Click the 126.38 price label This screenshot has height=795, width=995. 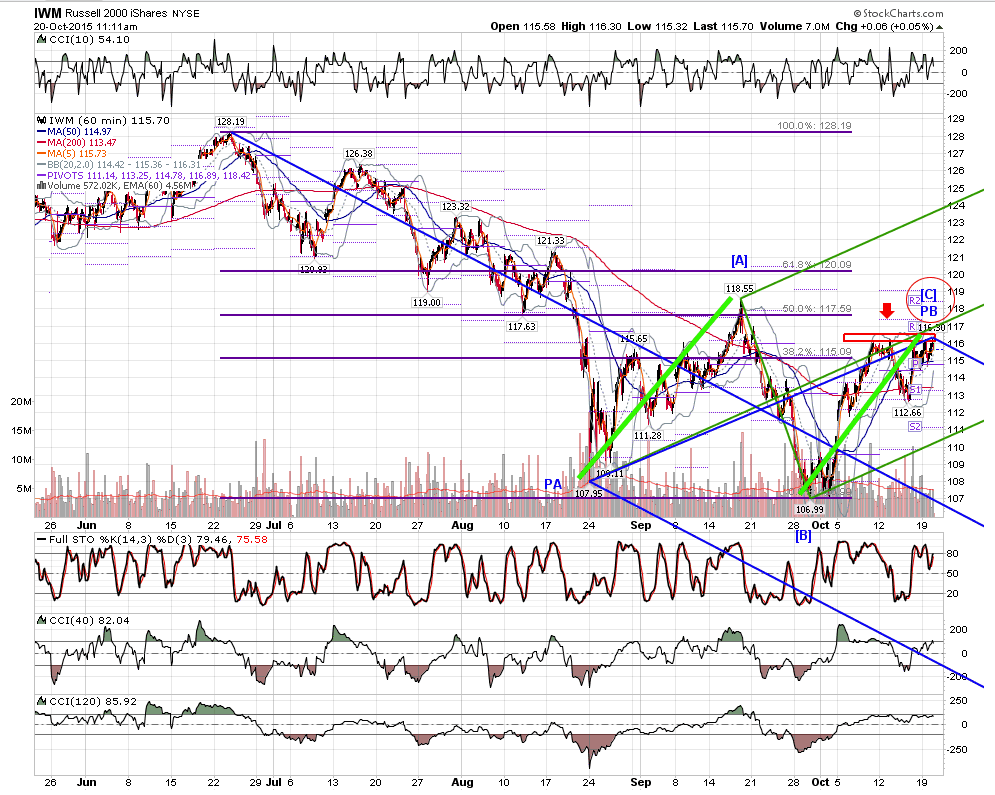pos(359,154)
